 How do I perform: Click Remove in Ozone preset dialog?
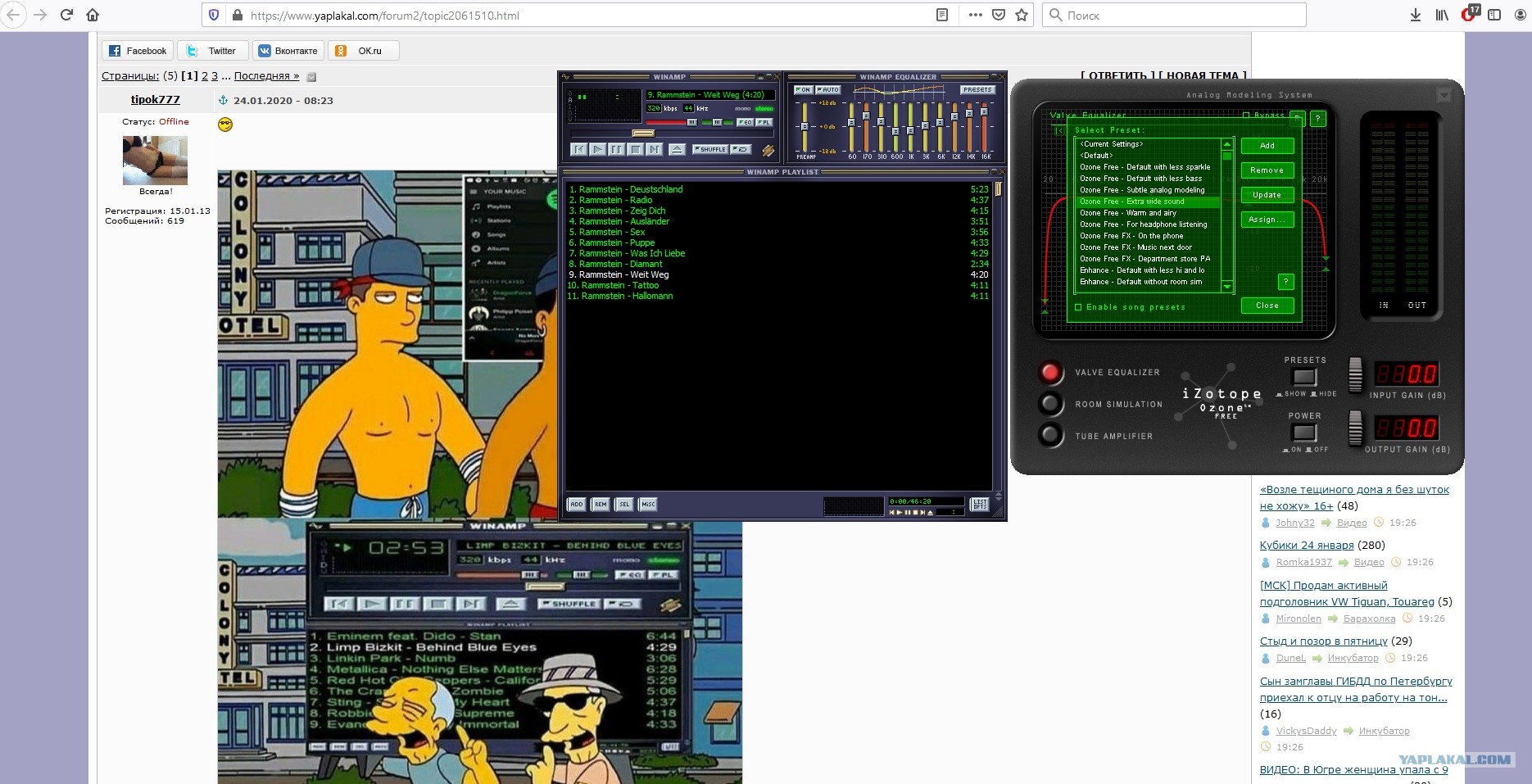click(x=1267, y=170)
